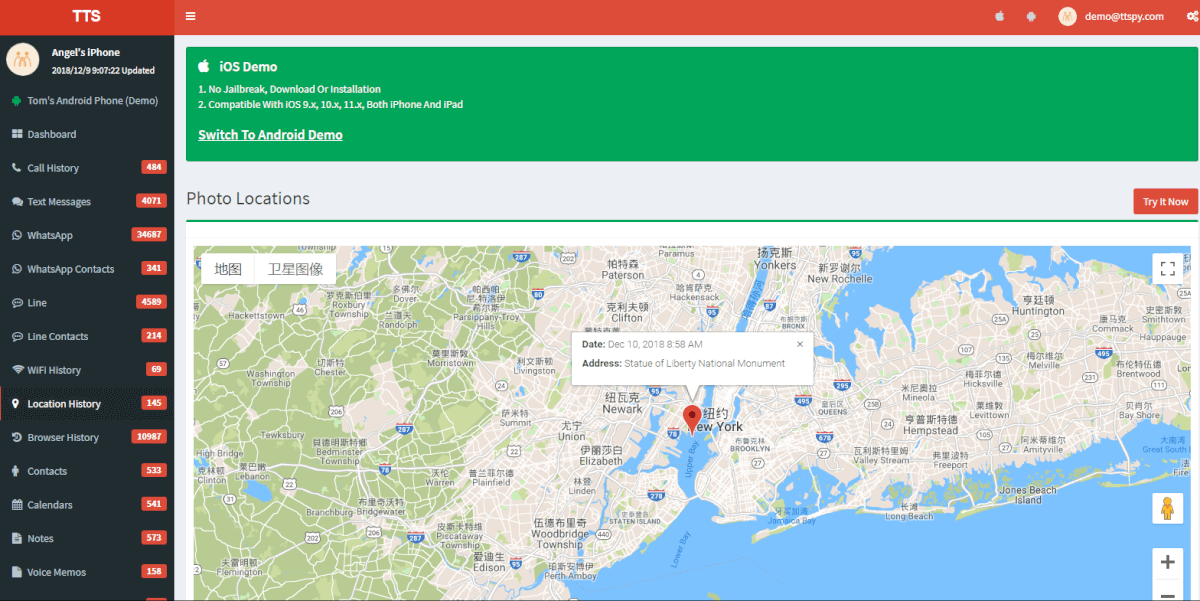This screenshot has width=1200, height=601.
Task: Click the Browser History clock icon
Action: (x=17, y=437)
